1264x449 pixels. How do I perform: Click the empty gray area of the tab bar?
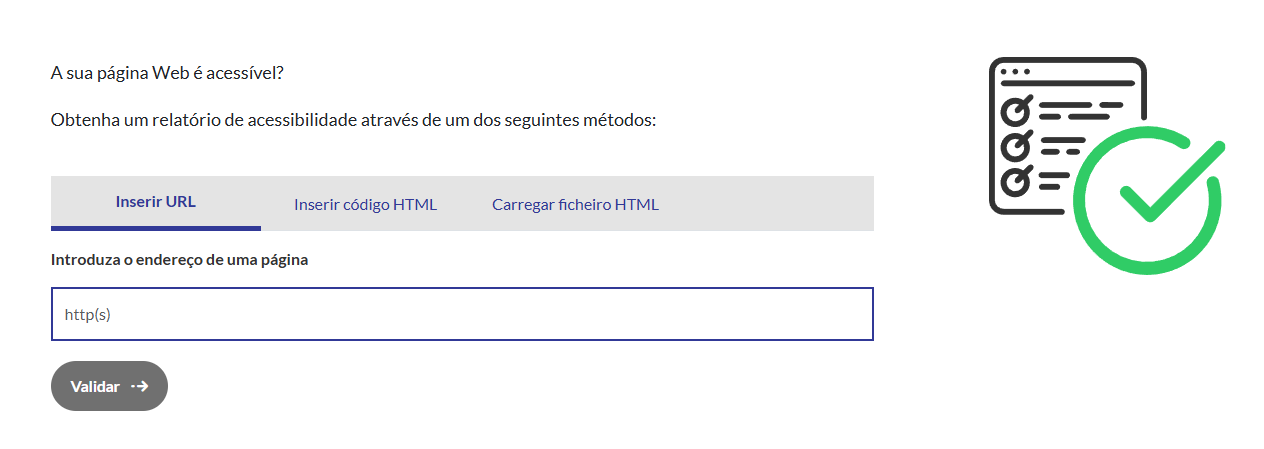coord(770,204)
